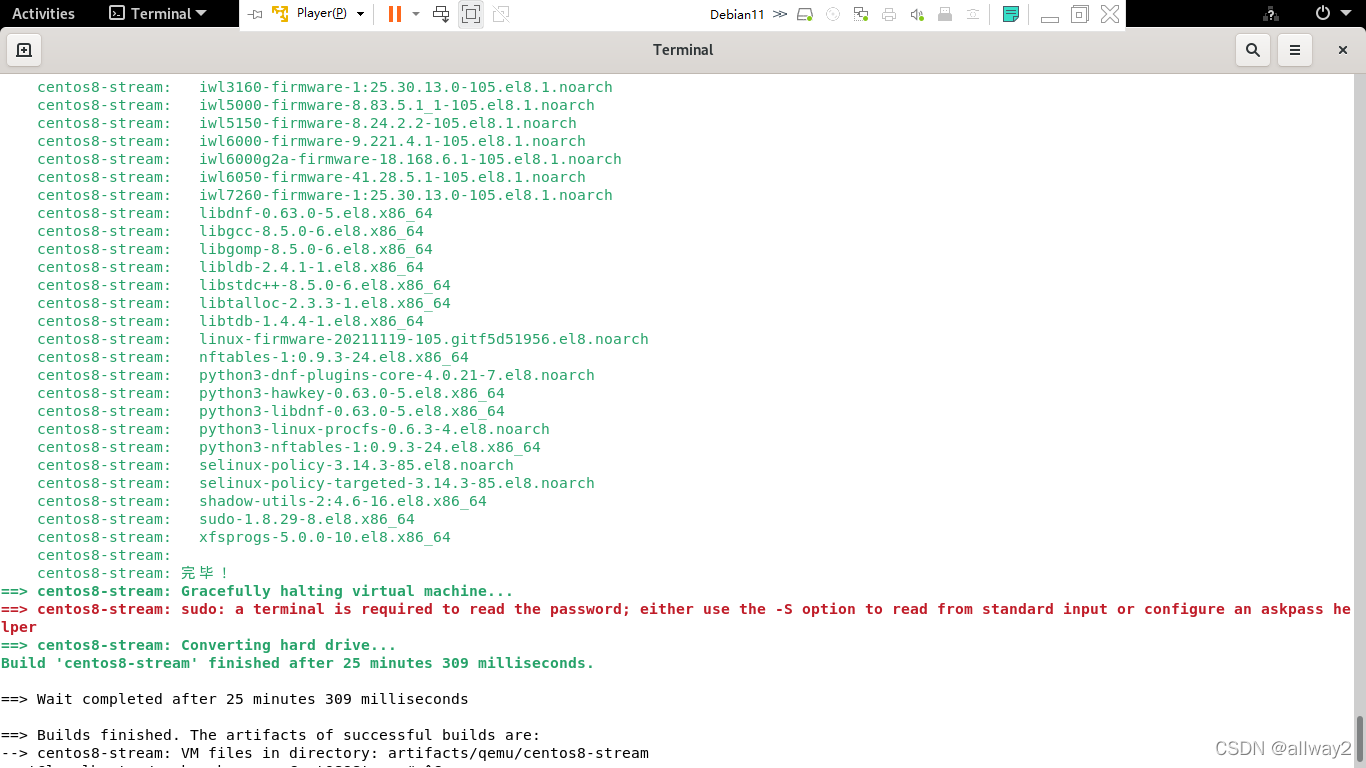Click the double chevron next to Debian11
Viewport: 1366px width, 768px height.
tap(780, 14)
